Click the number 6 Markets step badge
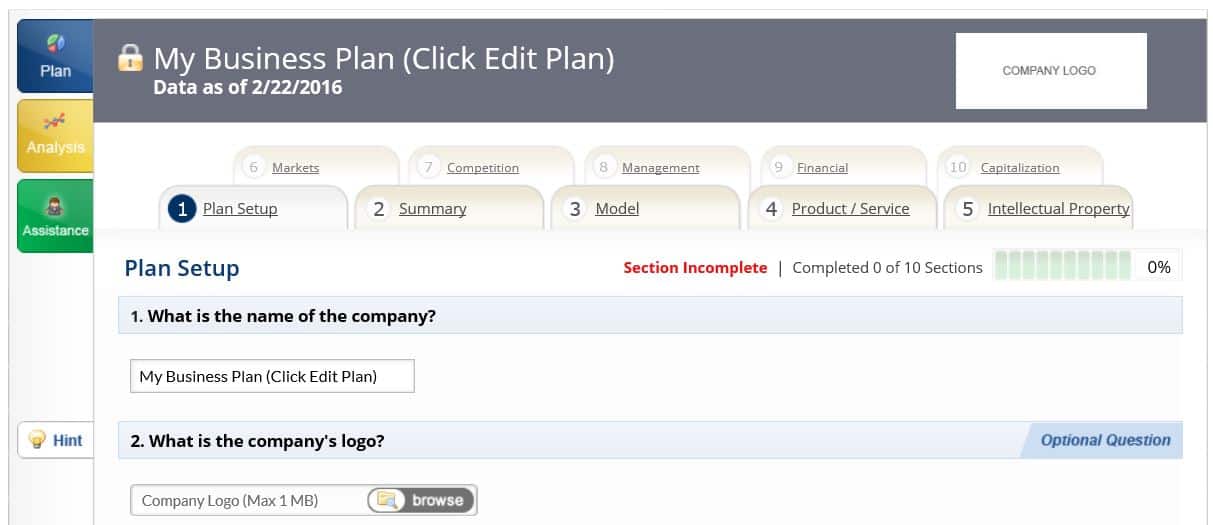Image resolution: width=1213 pixels, height=525 pixels. (254, 167)
